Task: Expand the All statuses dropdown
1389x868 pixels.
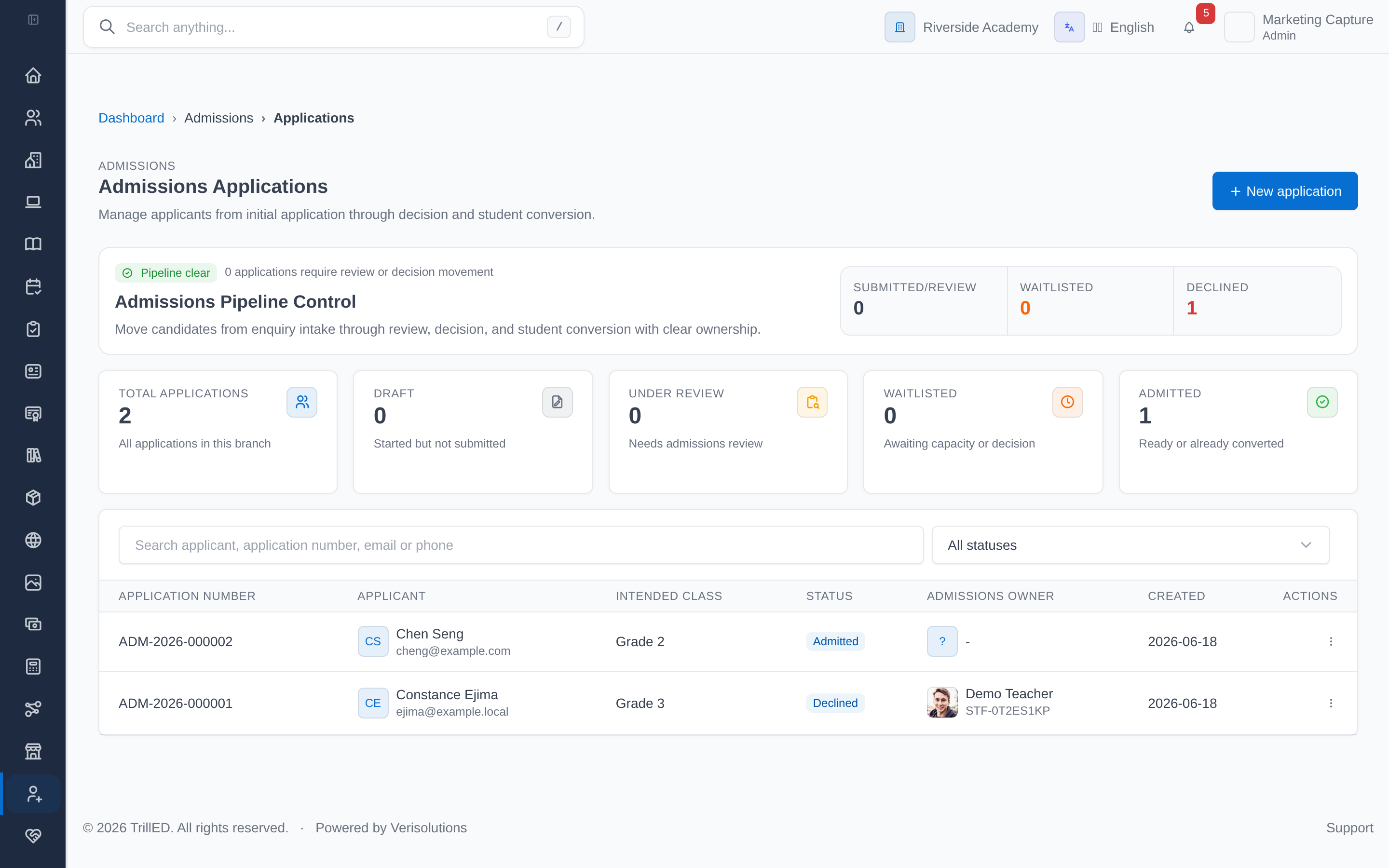Action: tap(1130, 545)
